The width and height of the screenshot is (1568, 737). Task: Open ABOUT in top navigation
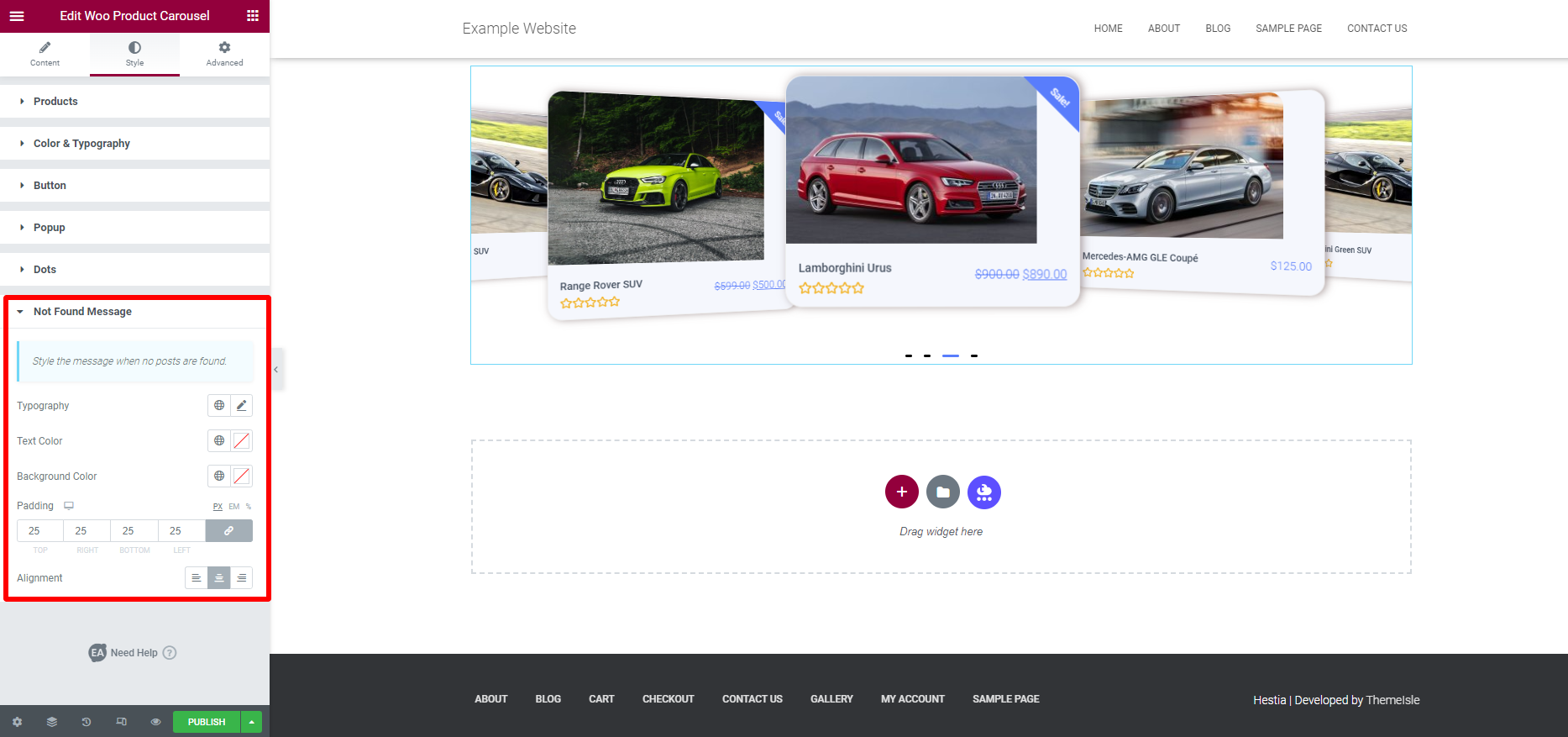coord(1164,29)
